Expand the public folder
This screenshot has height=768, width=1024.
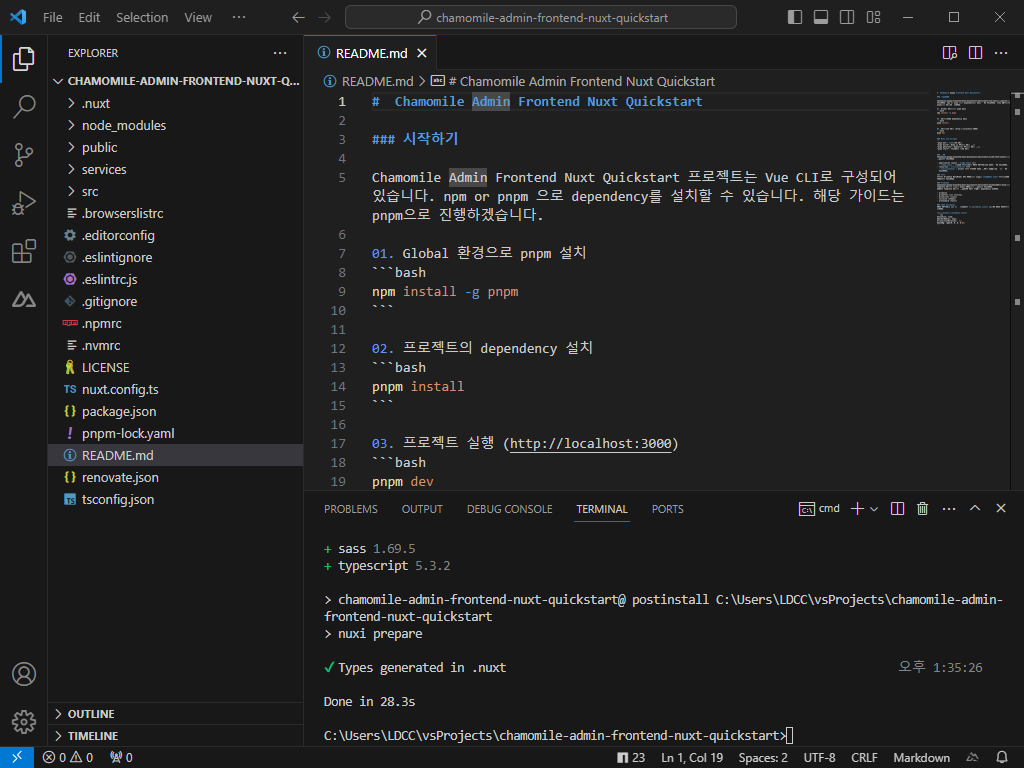tap(175, 148)
